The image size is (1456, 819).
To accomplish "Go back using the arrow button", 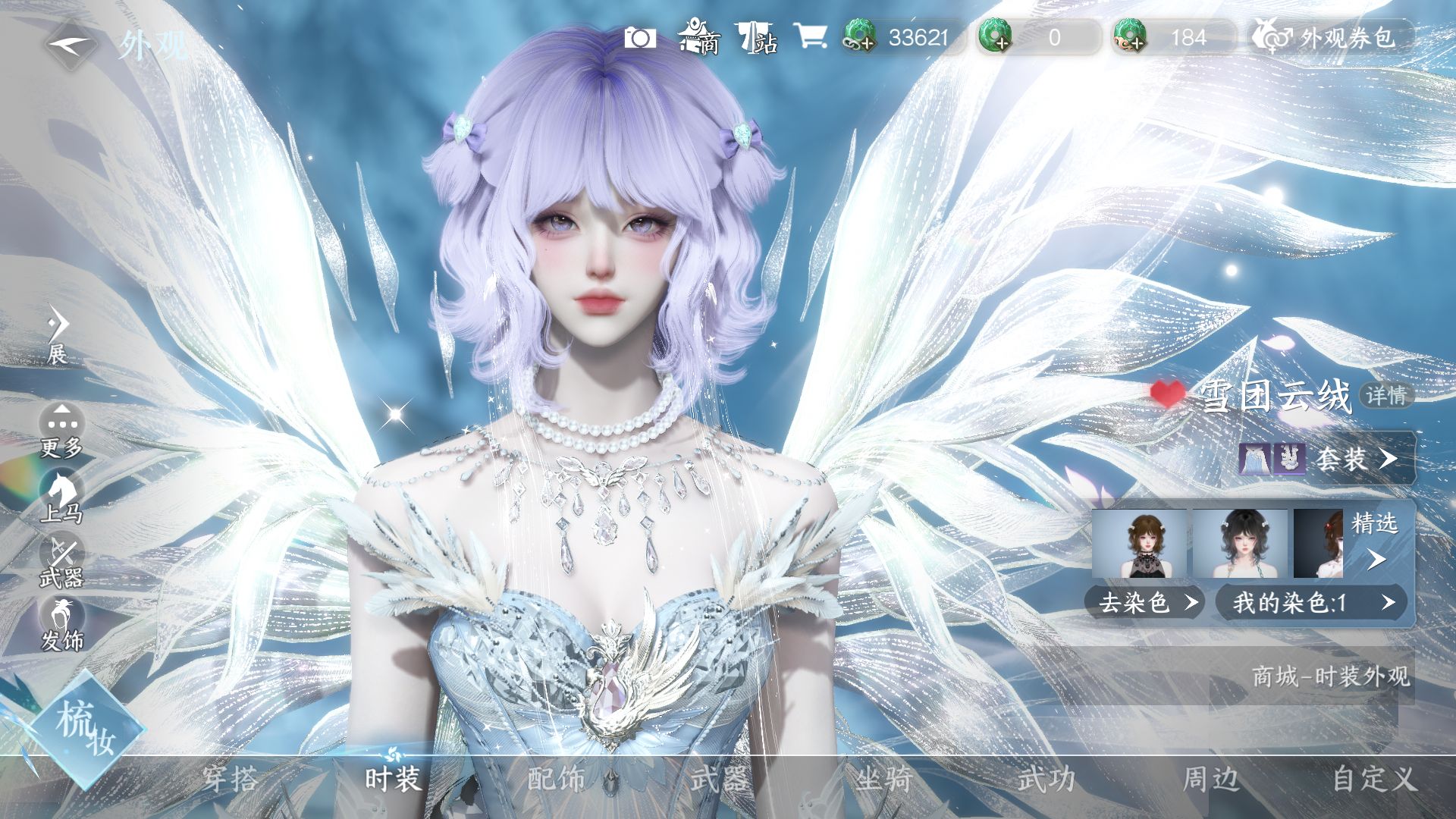I will tap(69, 44).
